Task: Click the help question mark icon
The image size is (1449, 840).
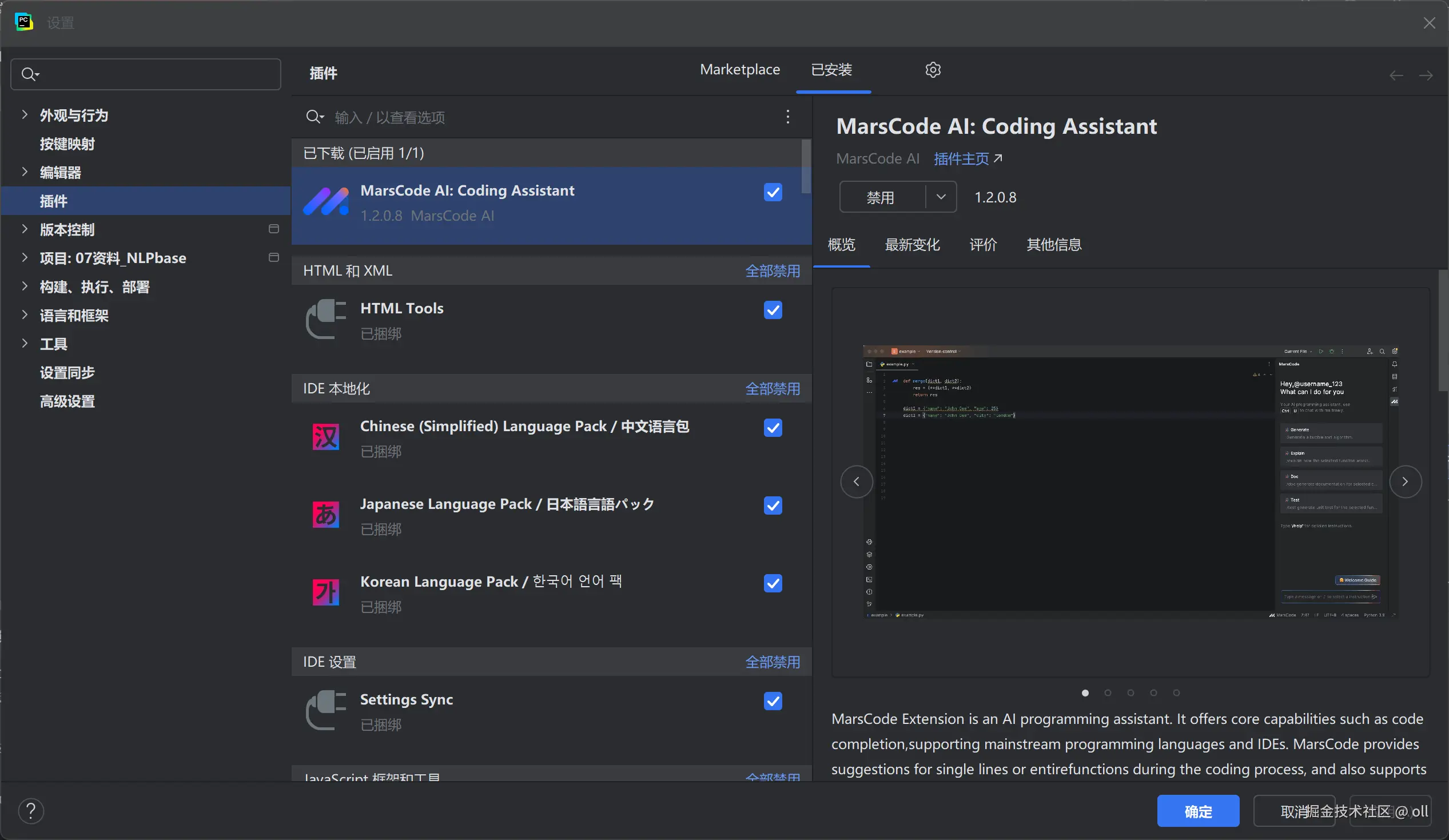Action: [31, 811]
